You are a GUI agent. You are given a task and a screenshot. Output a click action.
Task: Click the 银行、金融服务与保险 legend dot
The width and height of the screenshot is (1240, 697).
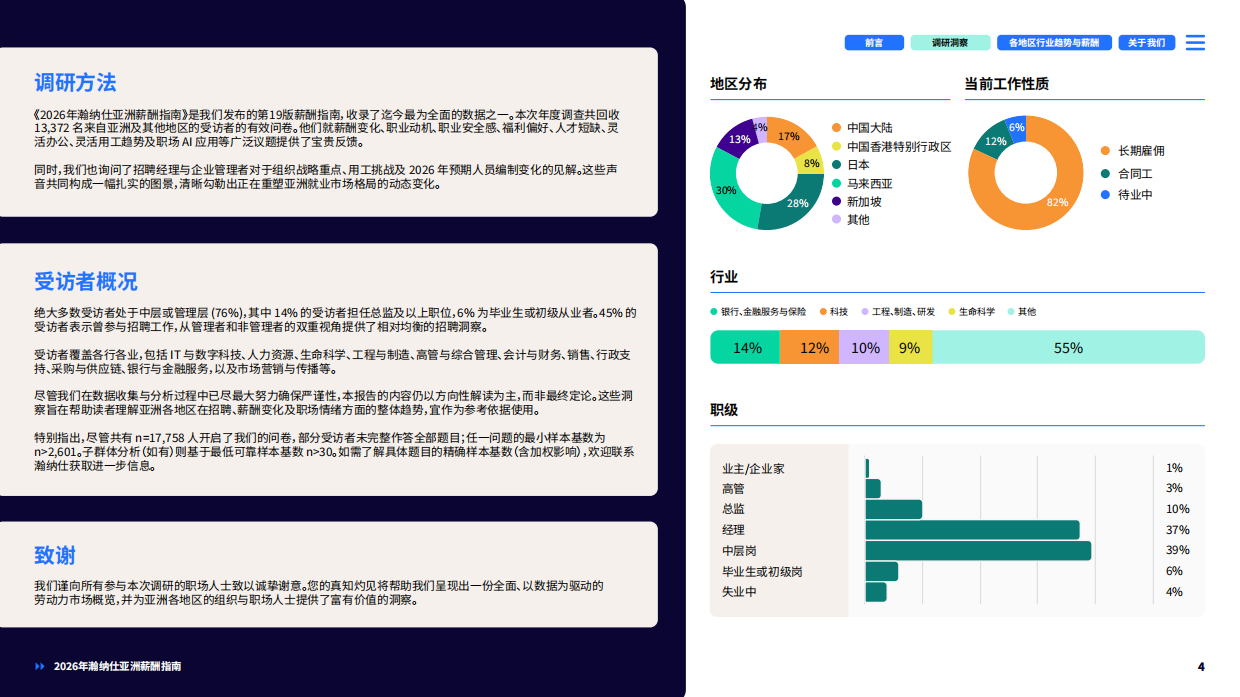tap(714, 312)
